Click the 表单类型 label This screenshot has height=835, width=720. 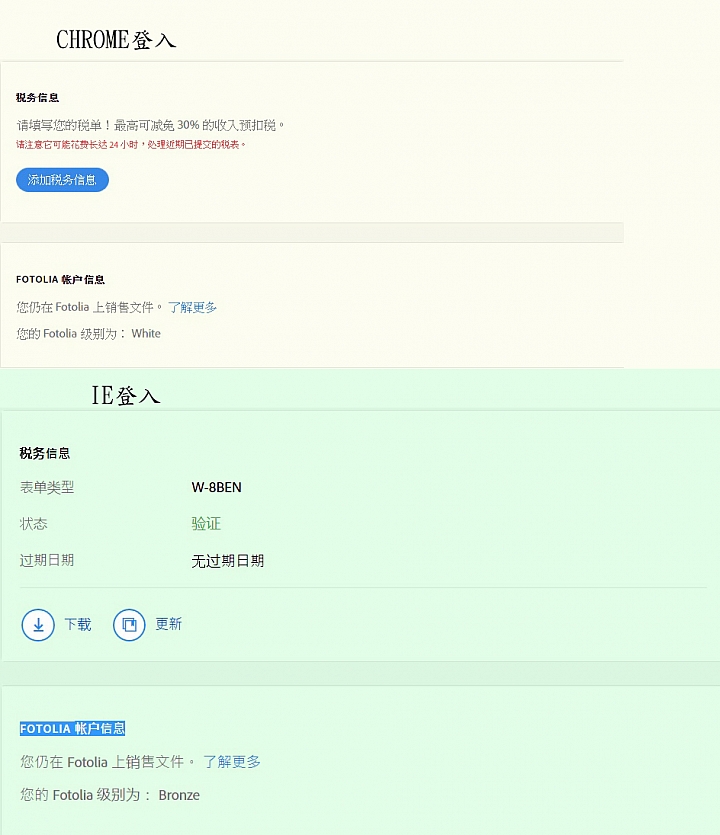(x=47, y=487)
